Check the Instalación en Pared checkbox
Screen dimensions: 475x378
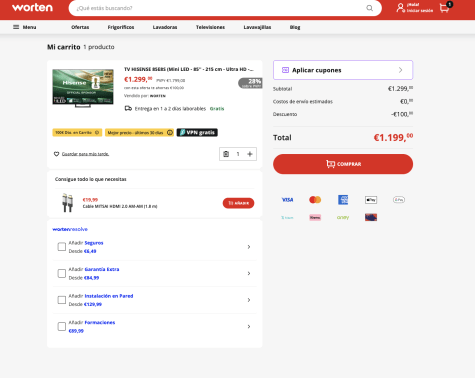[x=62, y=300]
